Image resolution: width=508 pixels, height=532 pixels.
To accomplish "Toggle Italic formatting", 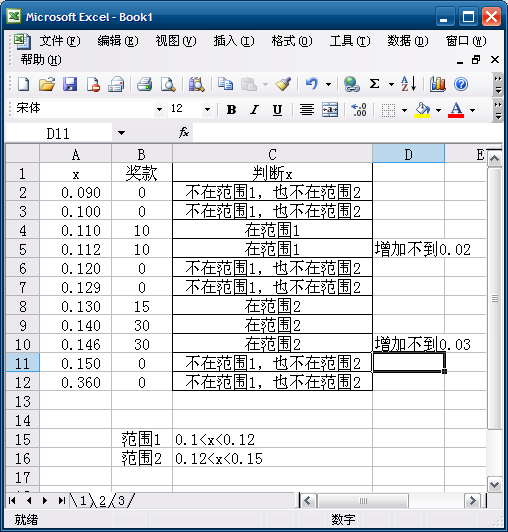I will point(254,110).
